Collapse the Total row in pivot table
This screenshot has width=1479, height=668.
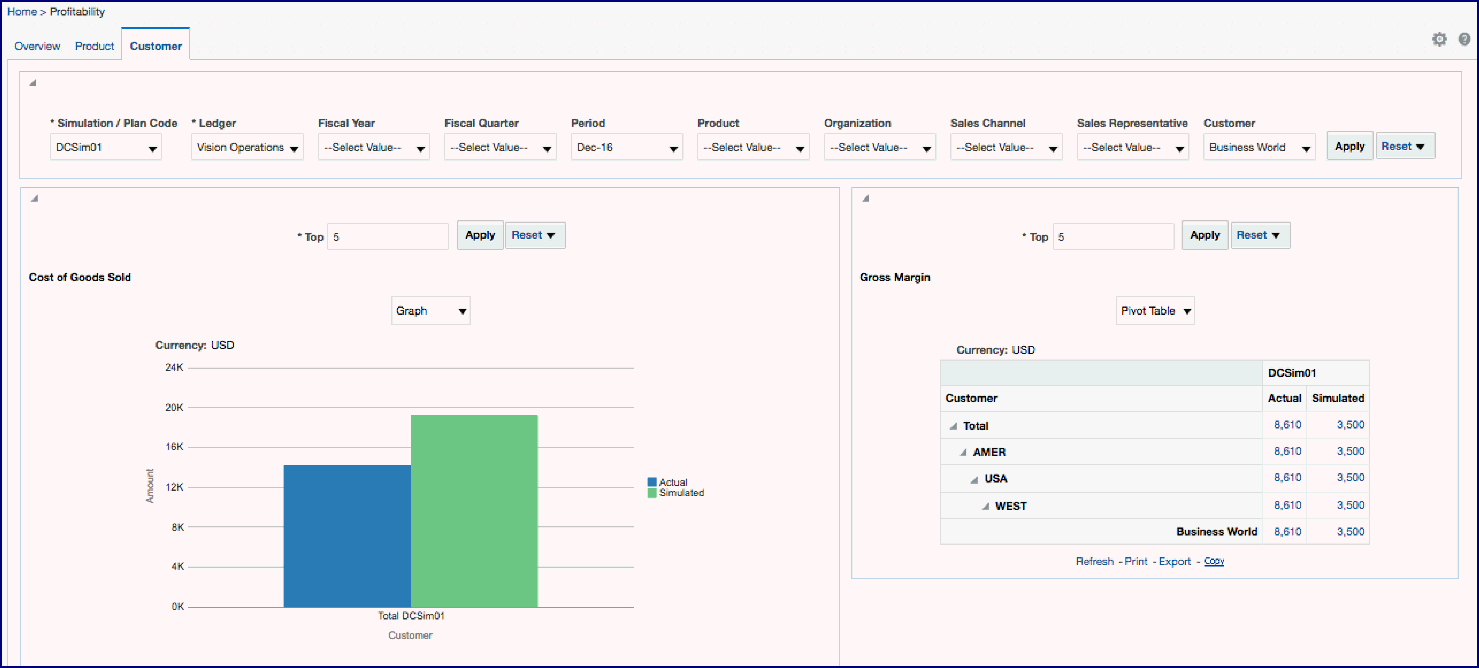pos(953,426)
